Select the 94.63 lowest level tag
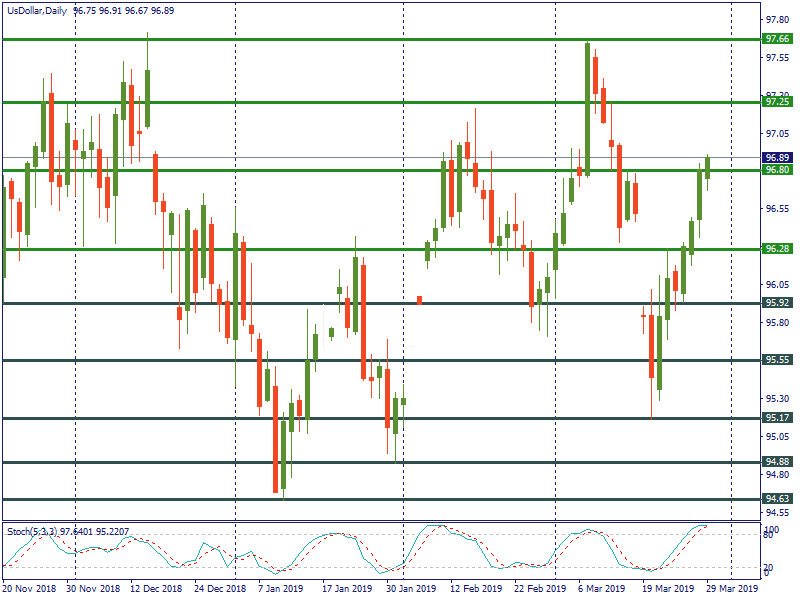This screenshot has height=600, width=800. pos(777,499)
